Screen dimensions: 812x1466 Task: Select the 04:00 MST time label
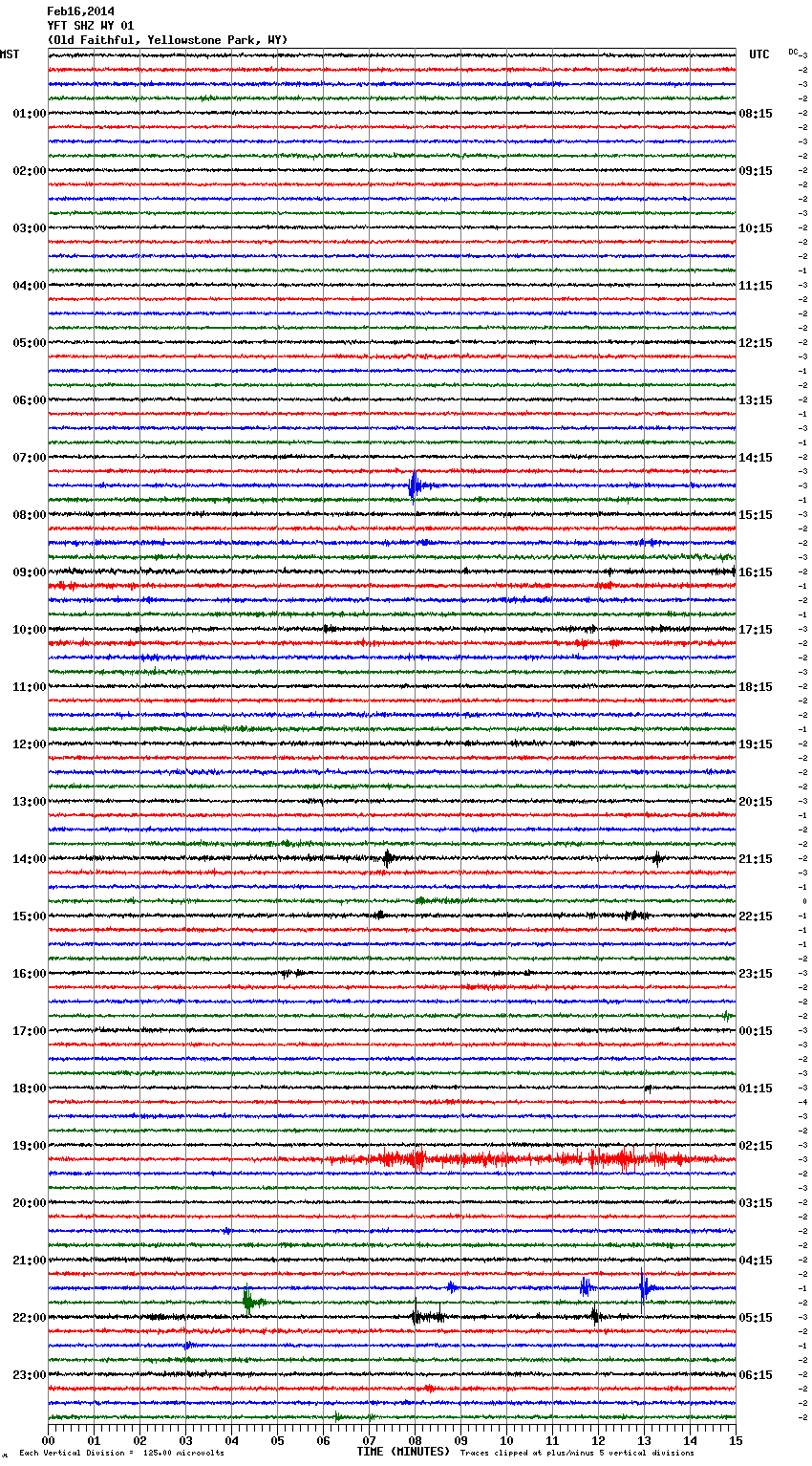tap(29, 286)
